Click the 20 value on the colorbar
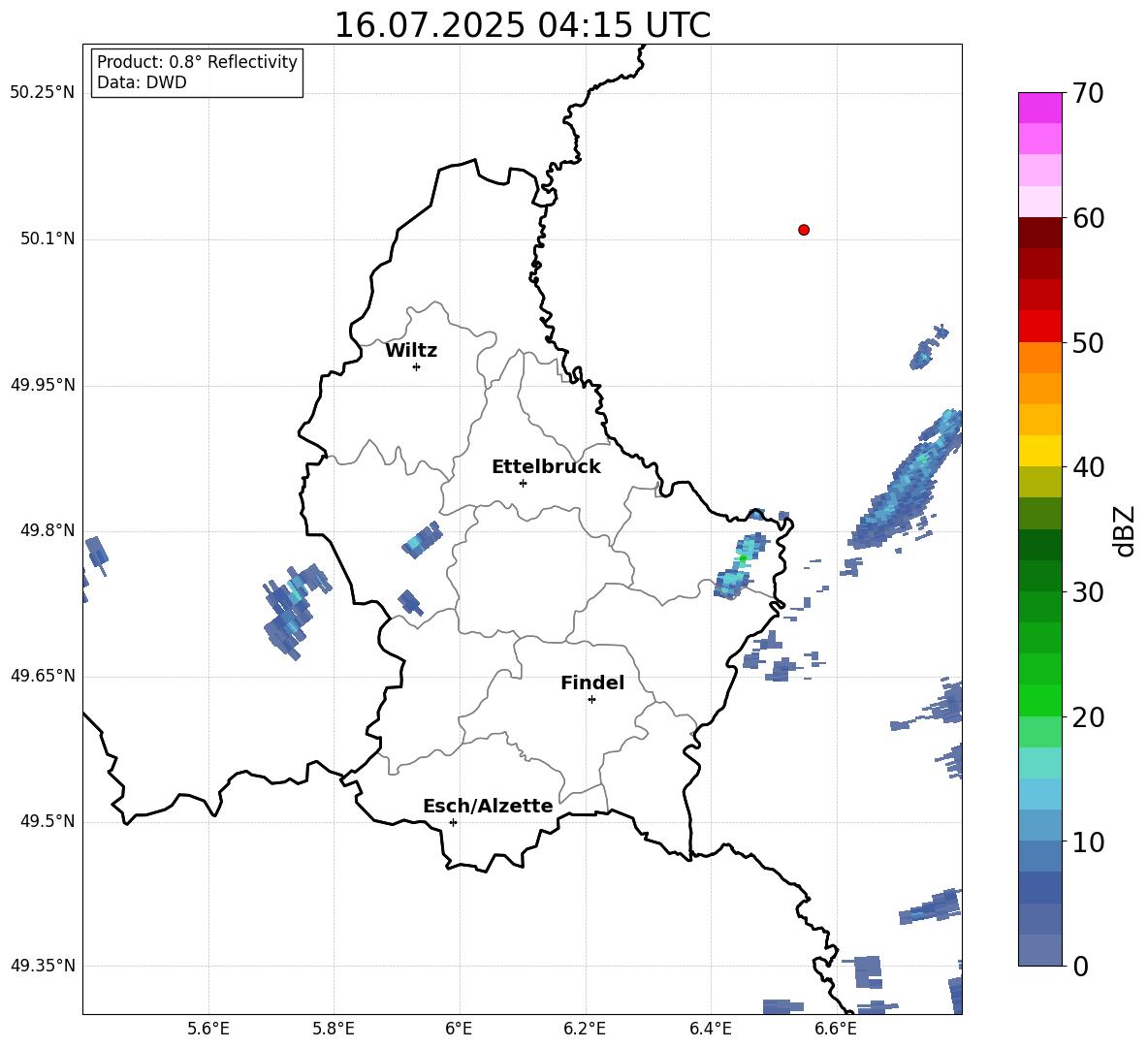 (x=1088, y=717)
